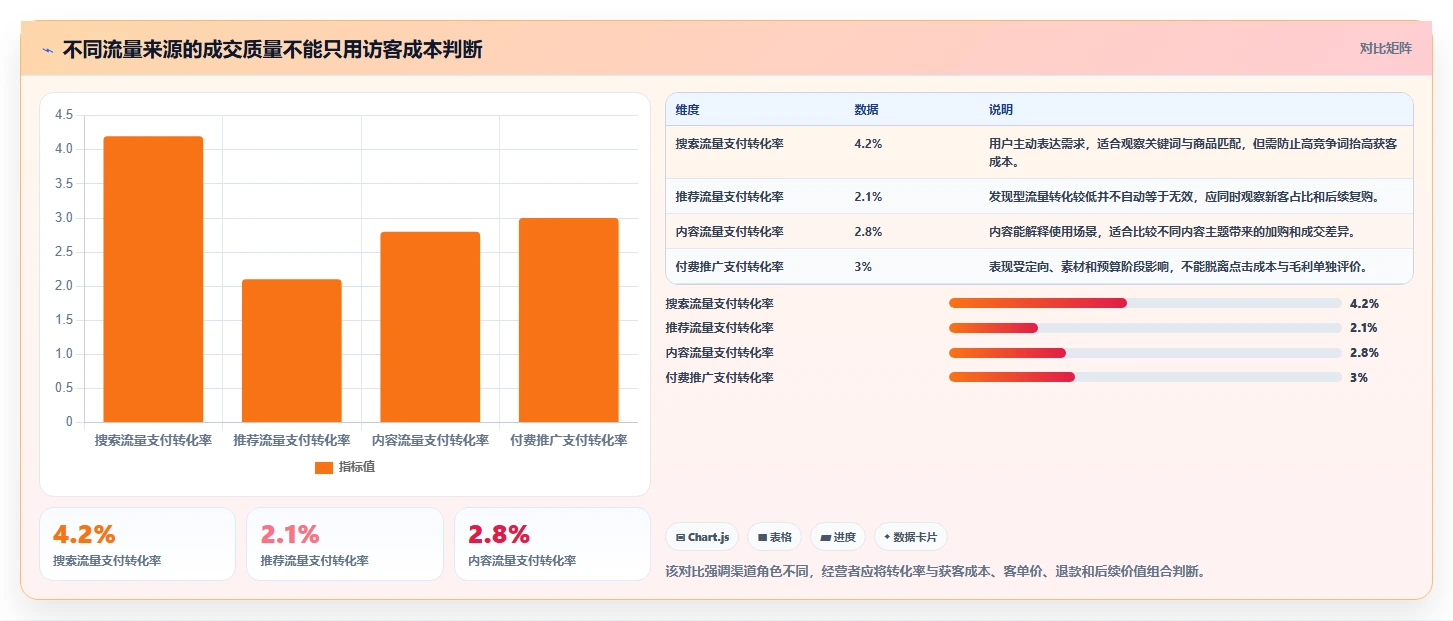Screen dimensions: 1453x621
Task: Open the 4.2% 搜索流量 data card
Action: [137, 544]
